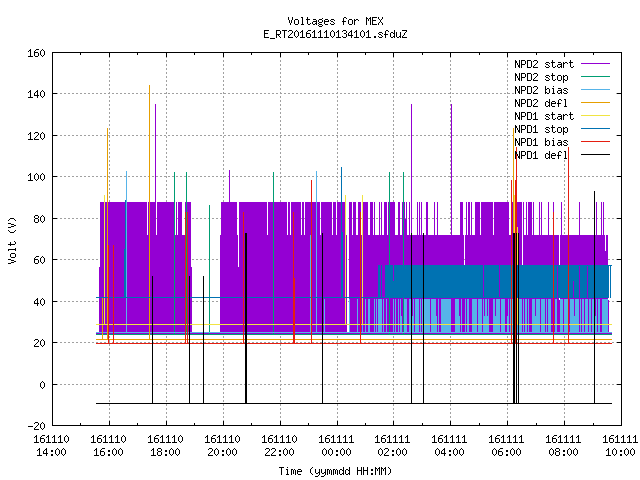The image size is (640, 480).
Task: Click the NPD2 defl orange legend line
Action: click(595, 103)
